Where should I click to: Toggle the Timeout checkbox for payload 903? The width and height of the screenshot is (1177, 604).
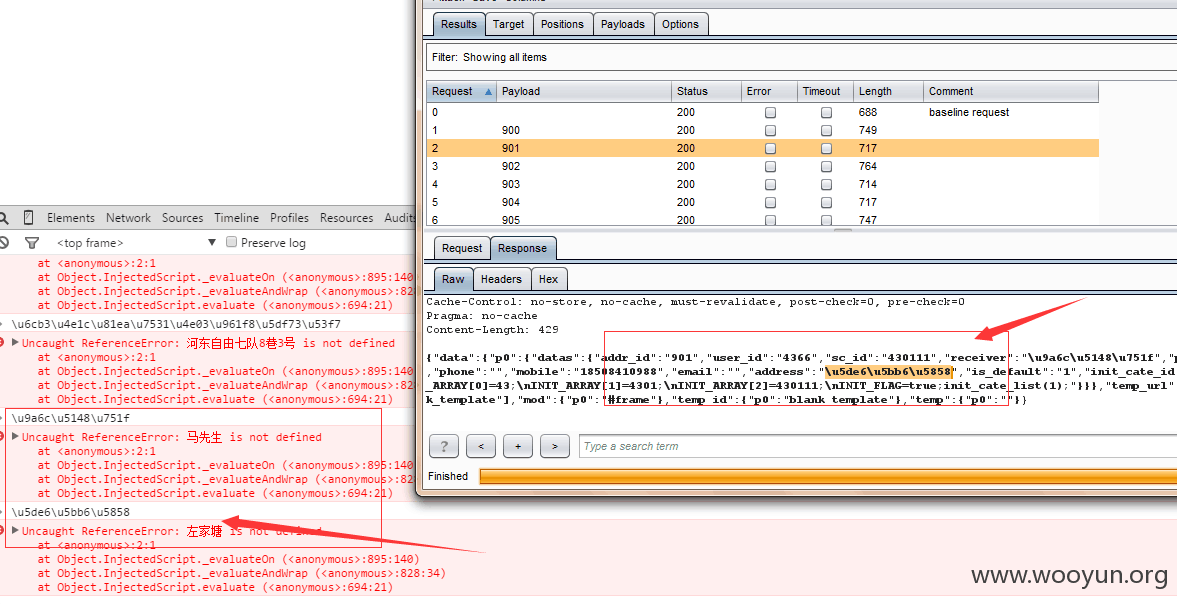click(826, 185)
